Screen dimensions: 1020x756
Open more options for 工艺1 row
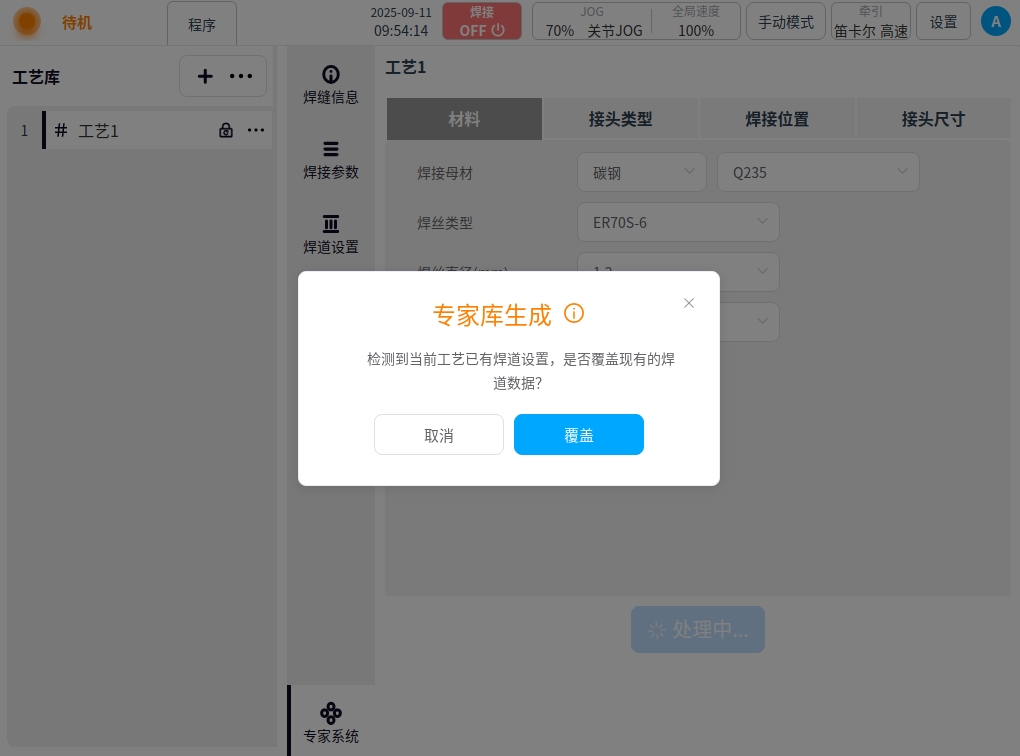(x=256, y=130)
